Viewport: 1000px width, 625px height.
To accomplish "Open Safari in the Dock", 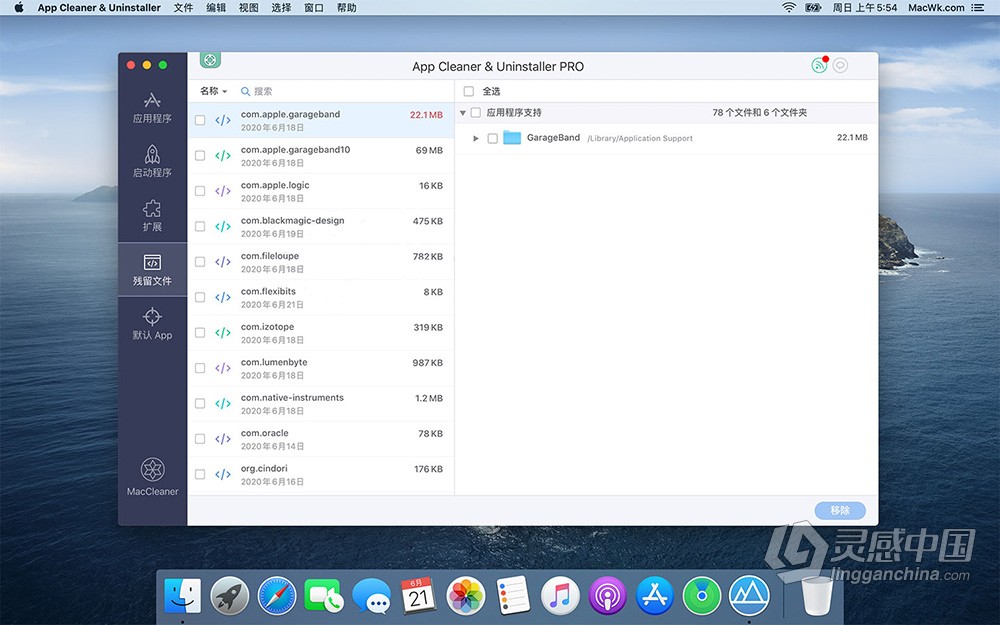I will click(277, 596).
